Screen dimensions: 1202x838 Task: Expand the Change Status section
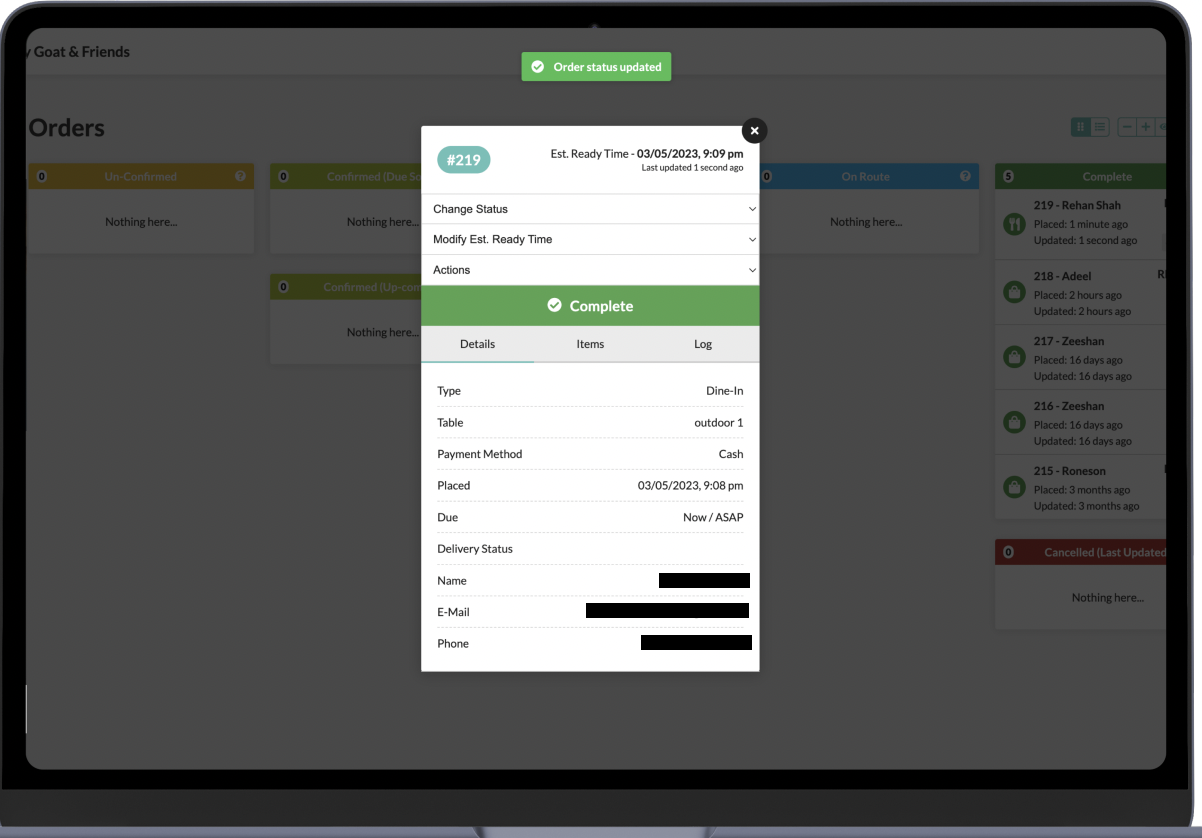coord(590,209)
